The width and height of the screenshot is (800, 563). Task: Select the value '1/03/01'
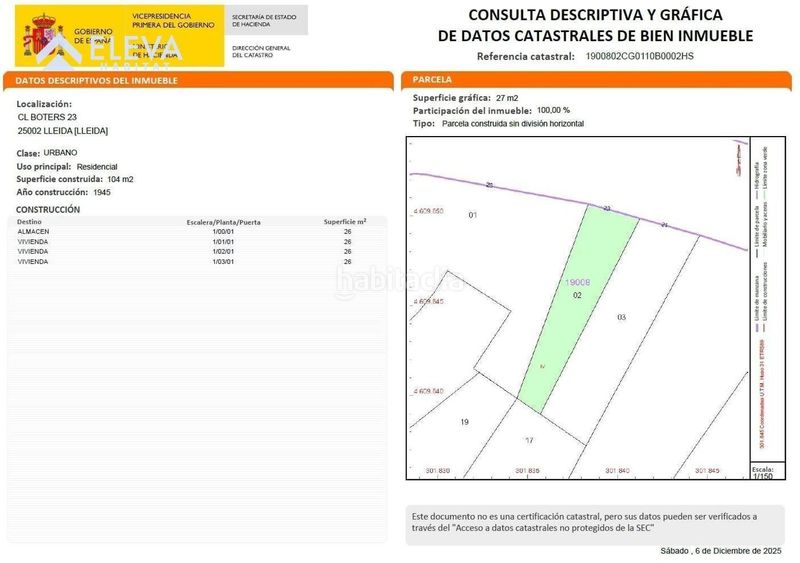223,262
